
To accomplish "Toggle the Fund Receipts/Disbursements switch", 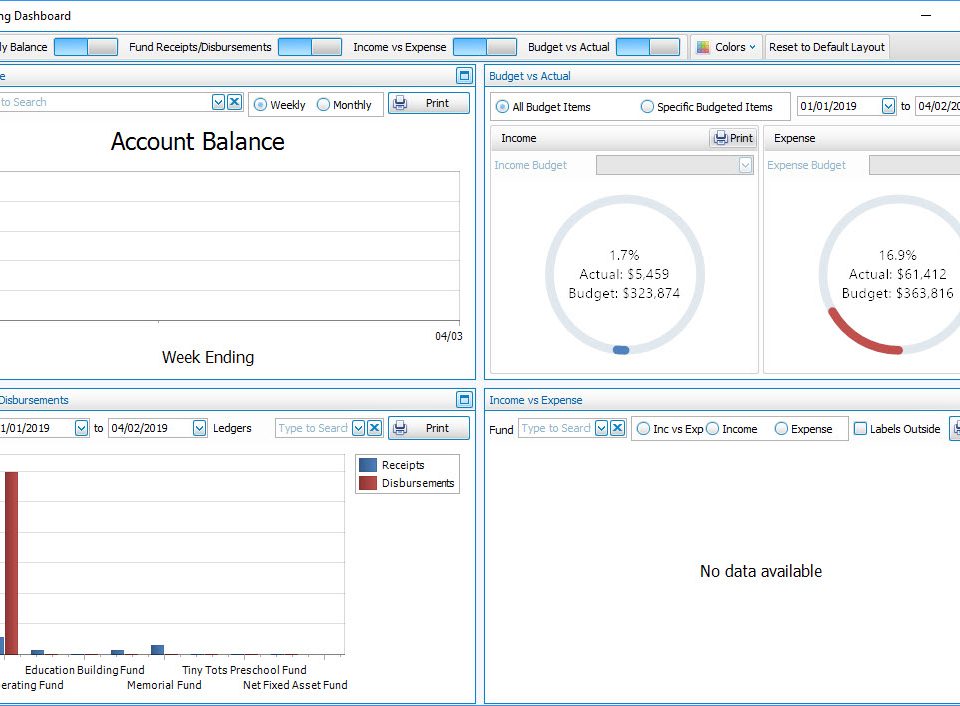I will coord(309,47).
